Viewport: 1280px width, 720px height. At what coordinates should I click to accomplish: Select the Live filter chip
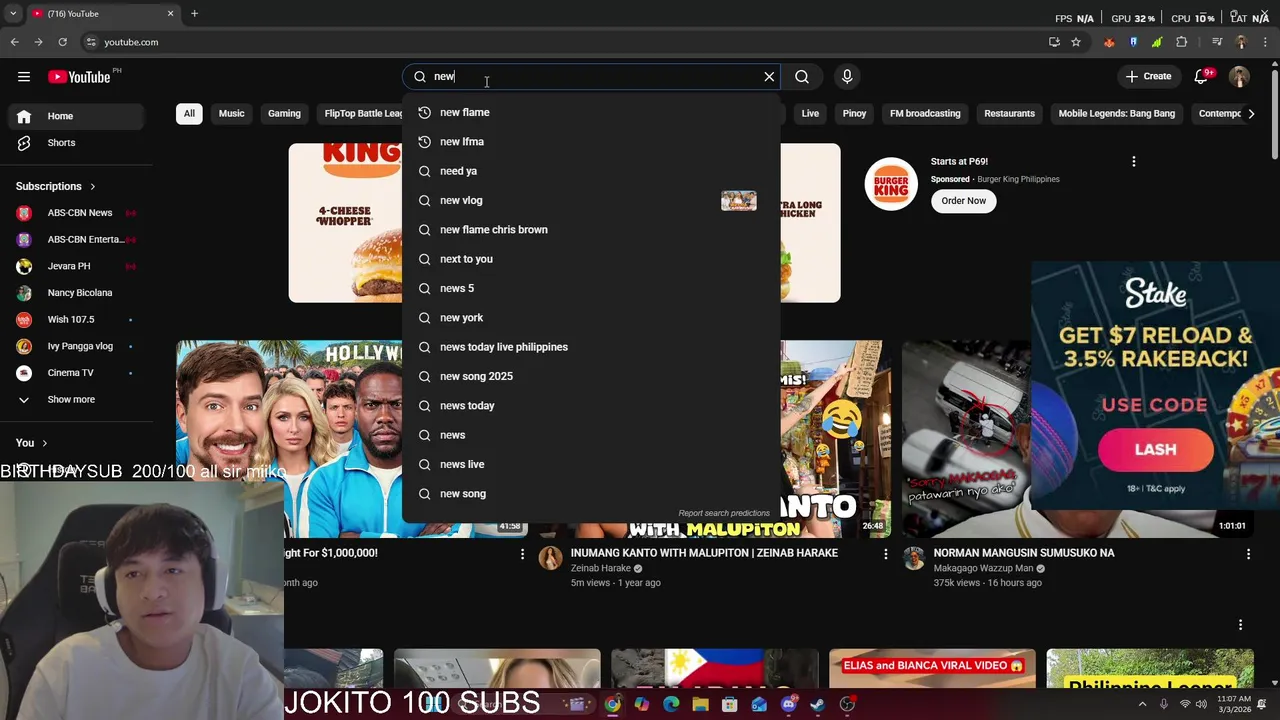[810, 114]
